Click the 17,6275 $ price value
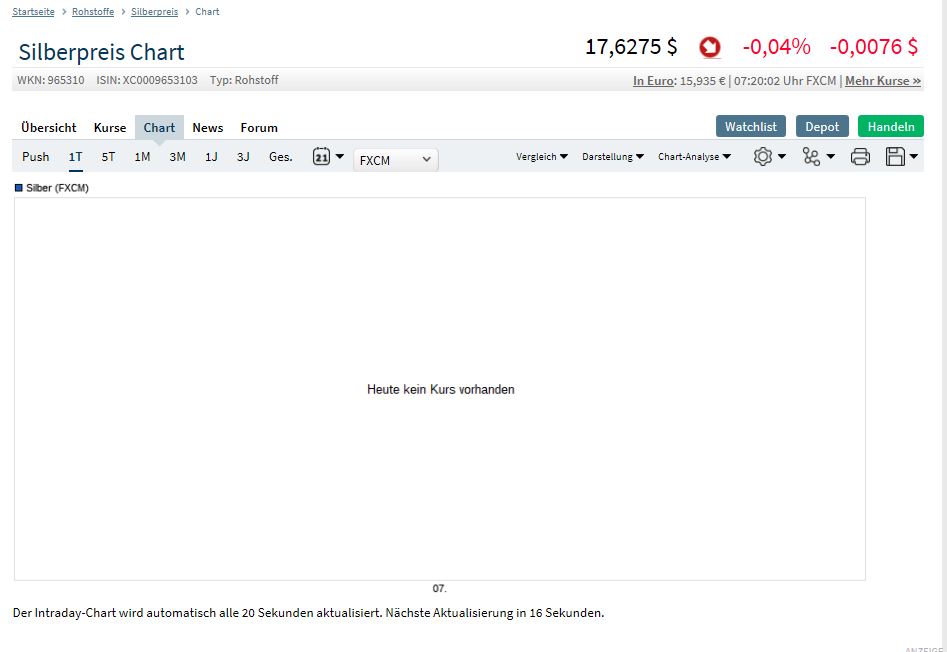Screen dimensions: 947x652 click(631, 46)
